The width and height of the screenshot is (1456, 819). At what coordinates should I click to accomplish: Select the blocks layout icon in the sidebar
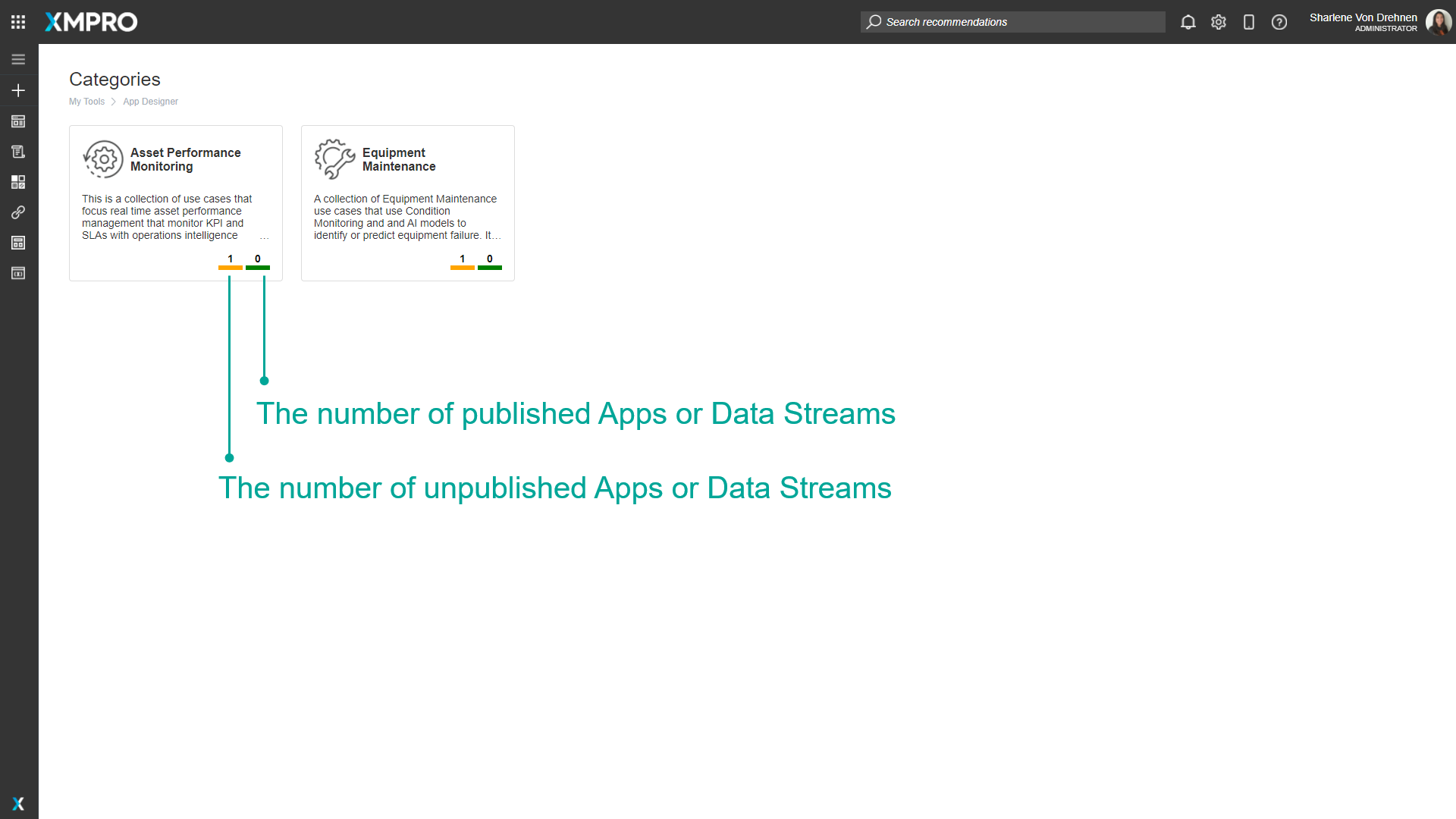pos(18,181)
